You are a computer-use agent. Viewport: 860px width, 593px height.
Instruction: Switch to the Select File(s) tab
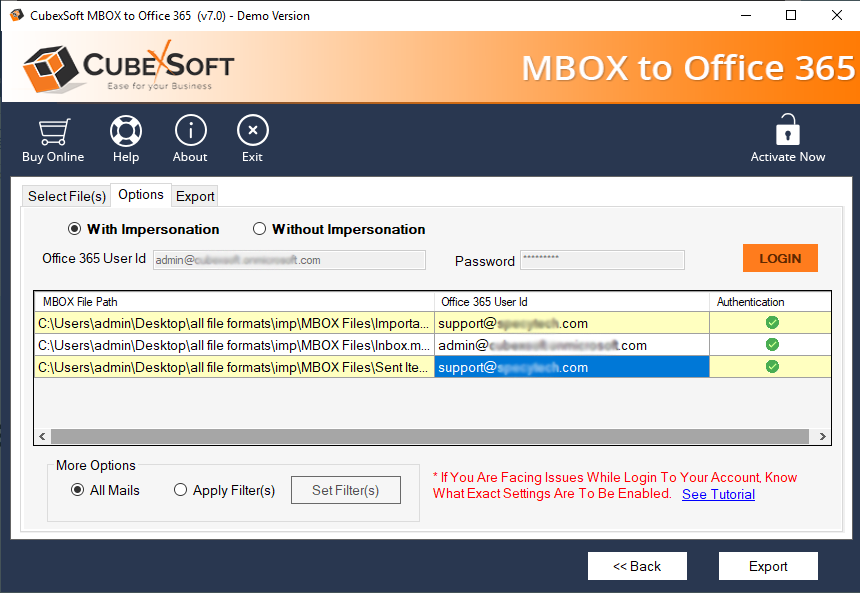(x=66, y=196)
